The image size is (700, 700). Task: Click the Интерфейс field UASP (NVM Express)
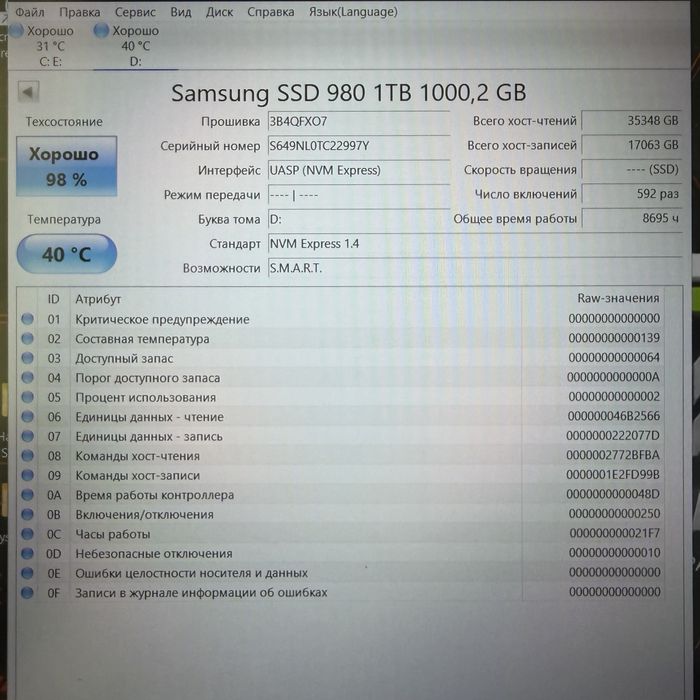tap(358, 171)
